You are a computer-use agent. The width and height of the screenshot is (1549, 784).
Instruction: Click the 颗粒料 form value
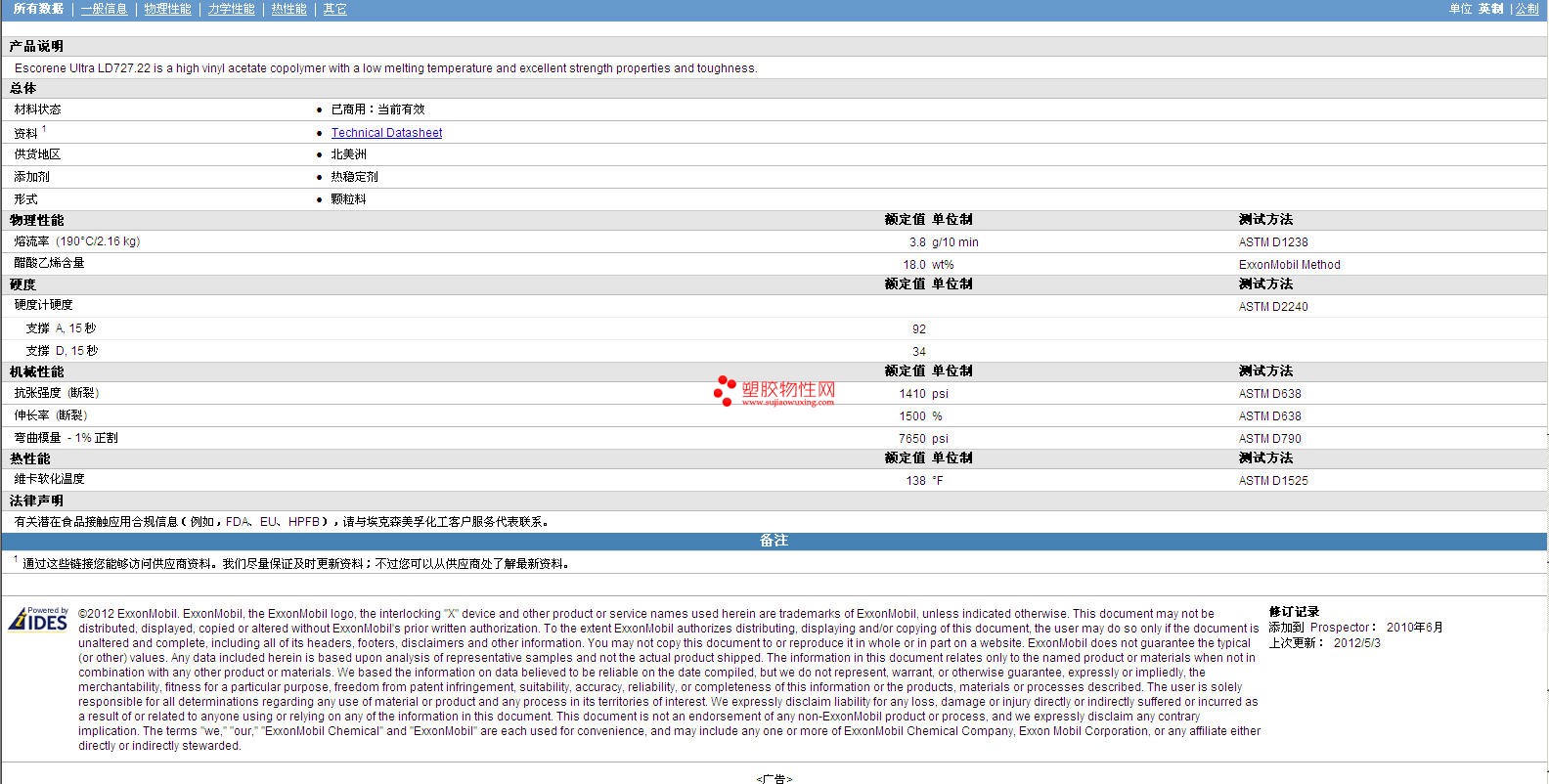click(348, 199)
